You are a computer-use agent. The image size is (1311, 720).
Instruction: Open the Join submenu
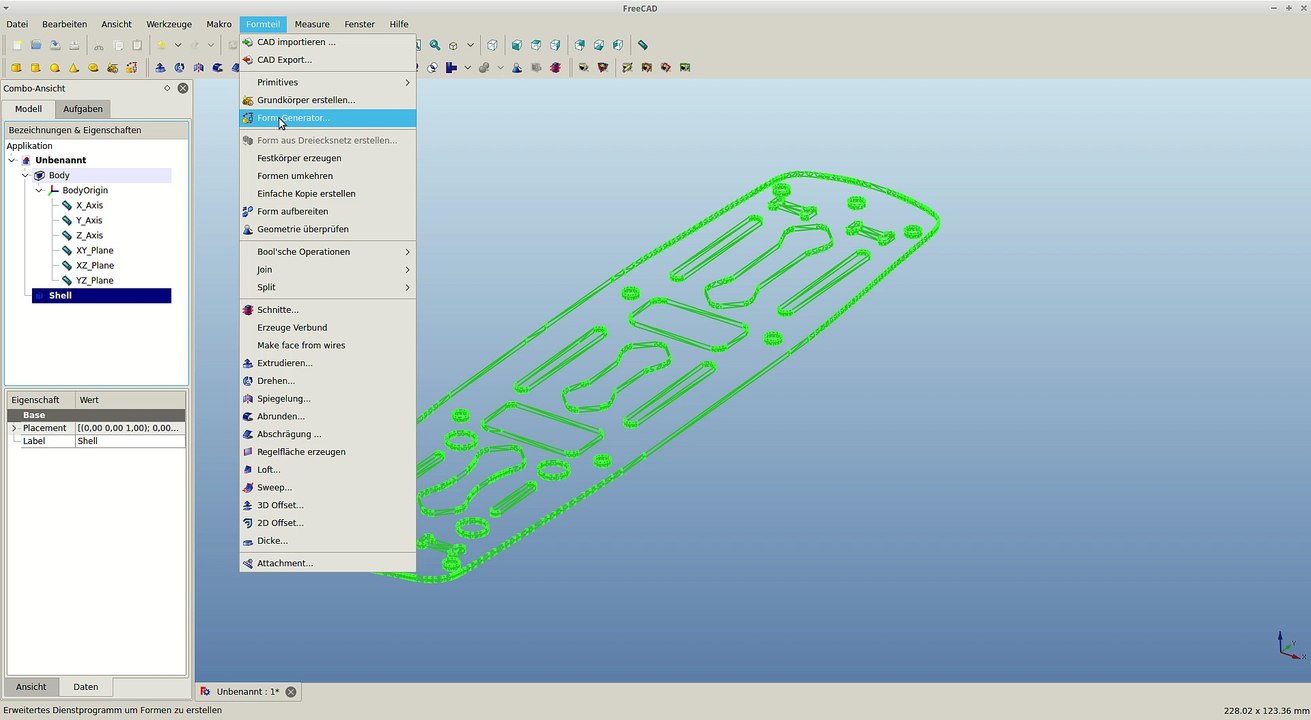pos(327,270)
